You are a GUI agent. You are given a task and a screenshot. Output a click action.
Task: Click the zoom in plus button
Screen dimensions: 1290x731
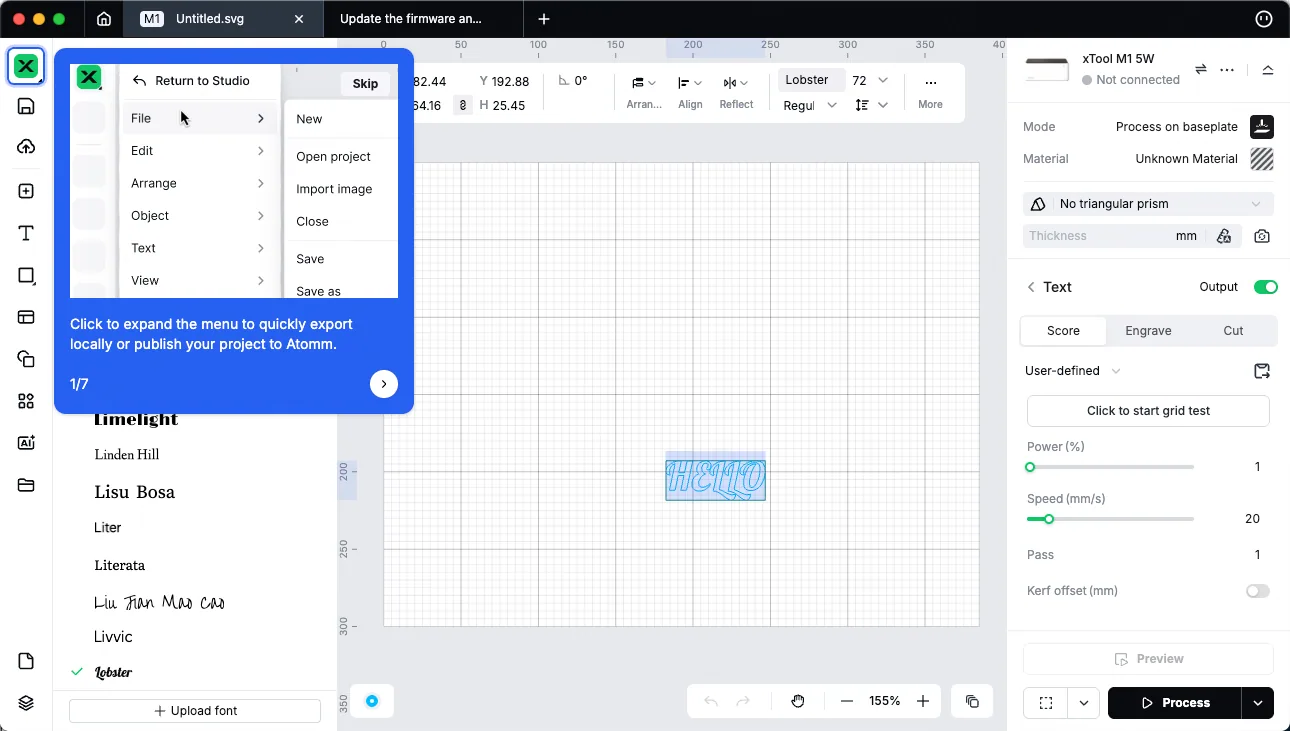923,701
